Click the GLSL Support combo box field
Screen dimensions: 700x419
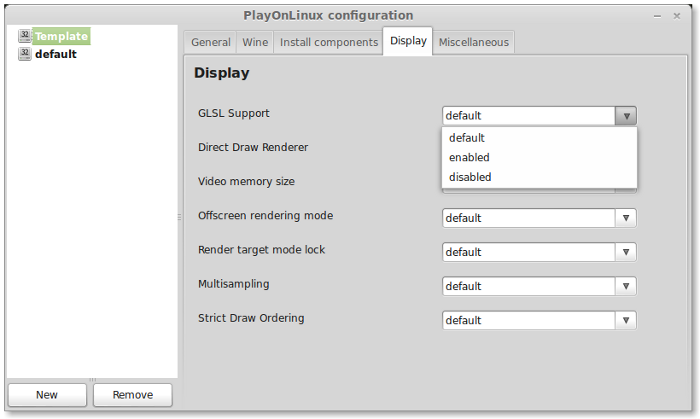coord(529,116)
